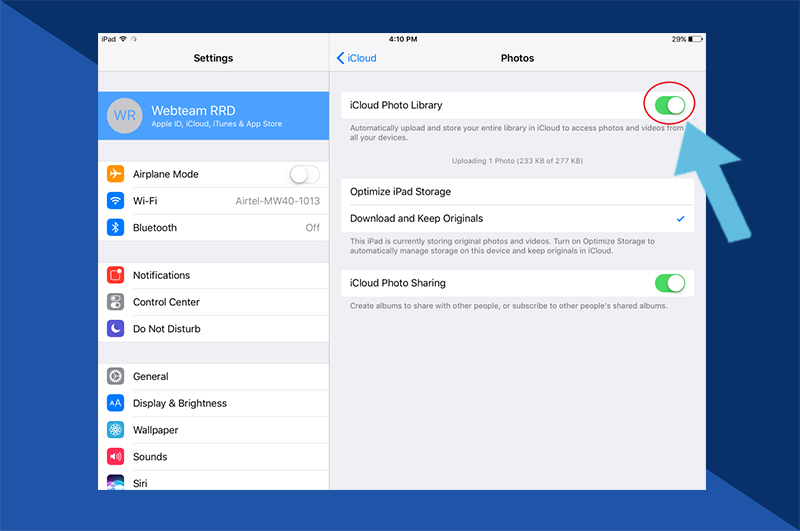Select Download and Keep Originals option
The image size is (800, 531).
(x=517, y=218)
